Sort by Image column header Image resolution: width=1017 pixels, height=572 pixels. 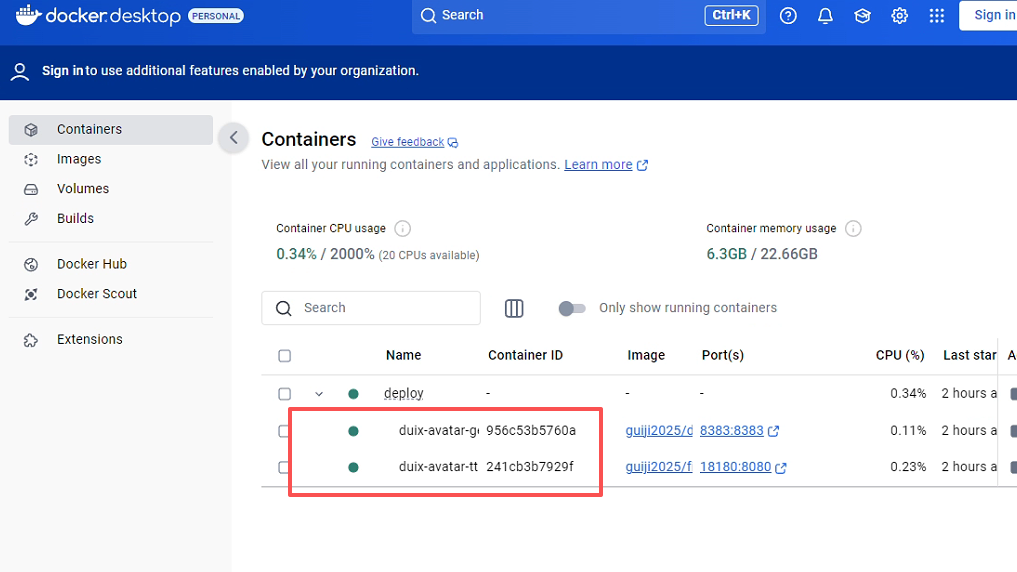(646, 355)
